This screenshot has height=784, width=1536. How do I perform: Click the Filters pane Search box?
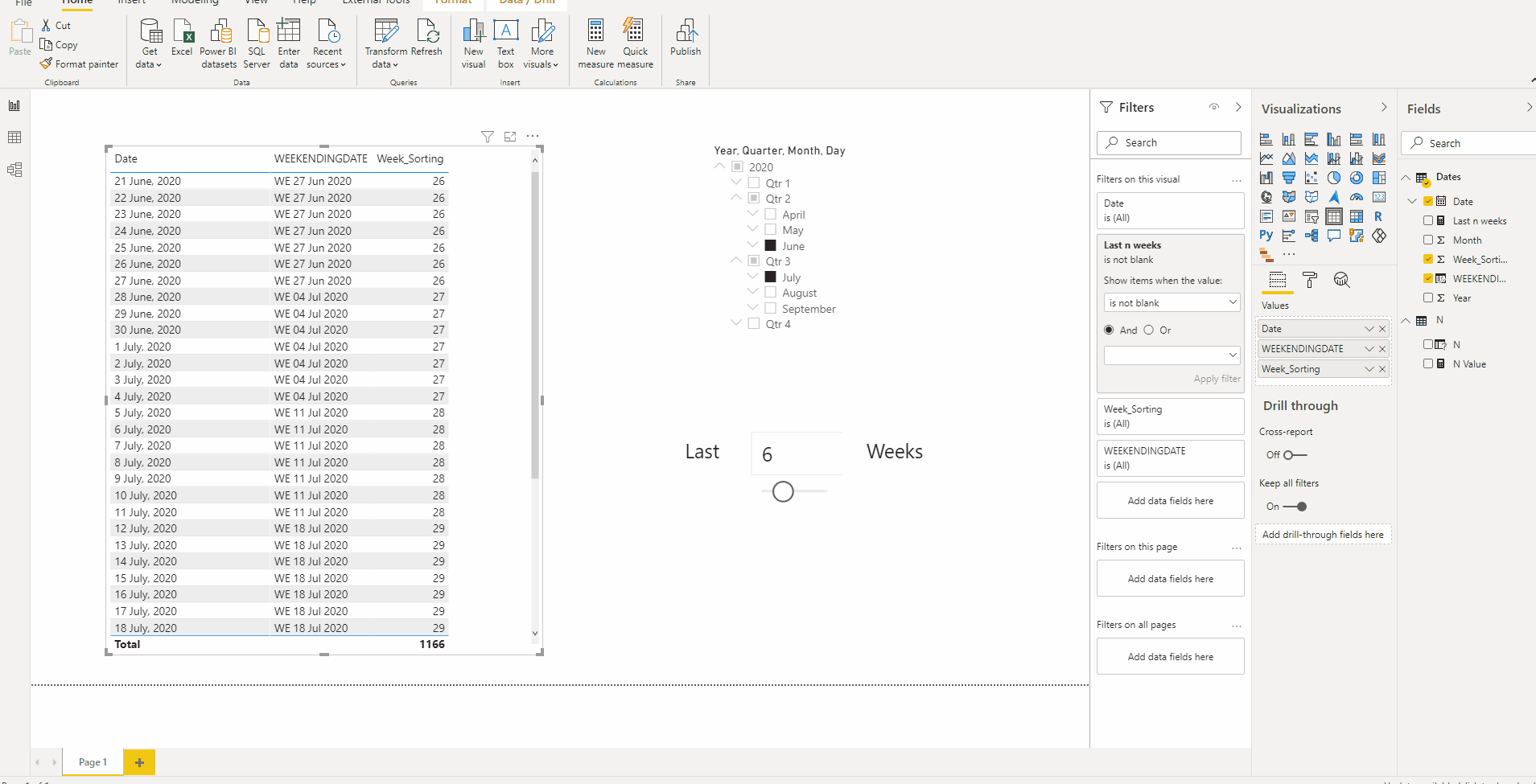coord(1169,142)
